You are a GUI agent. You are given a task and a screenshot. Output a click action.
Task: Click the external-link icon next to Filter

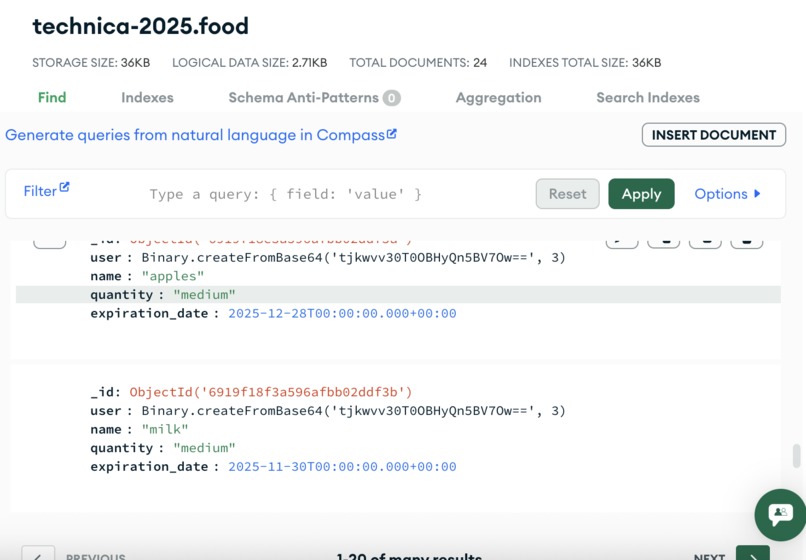(64, 187)
